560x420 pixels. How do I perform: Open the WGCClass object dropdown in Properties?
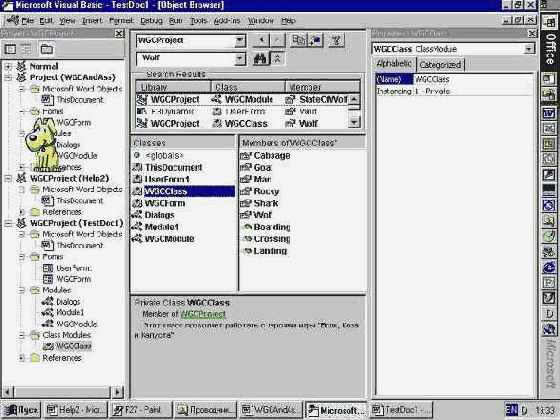point(529,49)
